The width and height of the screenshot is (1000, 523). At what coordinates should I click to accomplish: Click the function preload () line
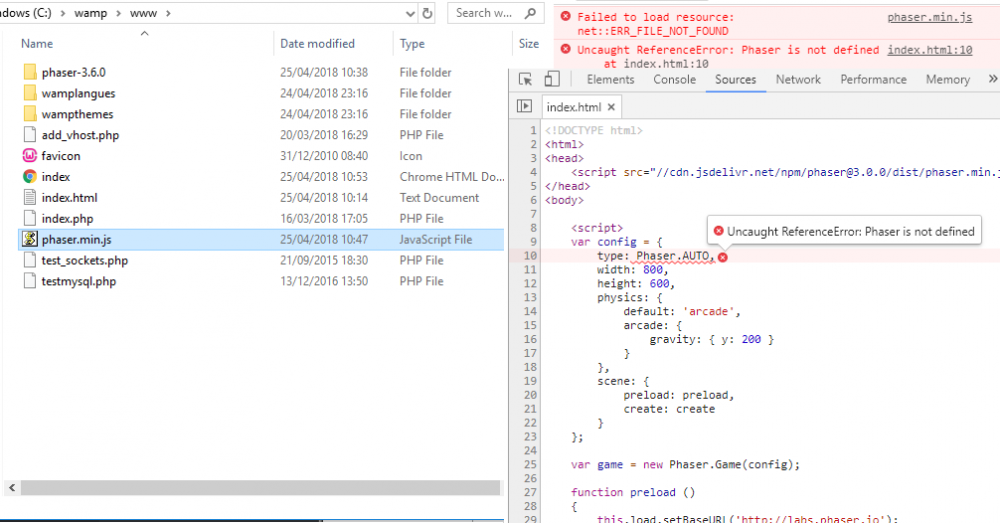click(633, 492)
